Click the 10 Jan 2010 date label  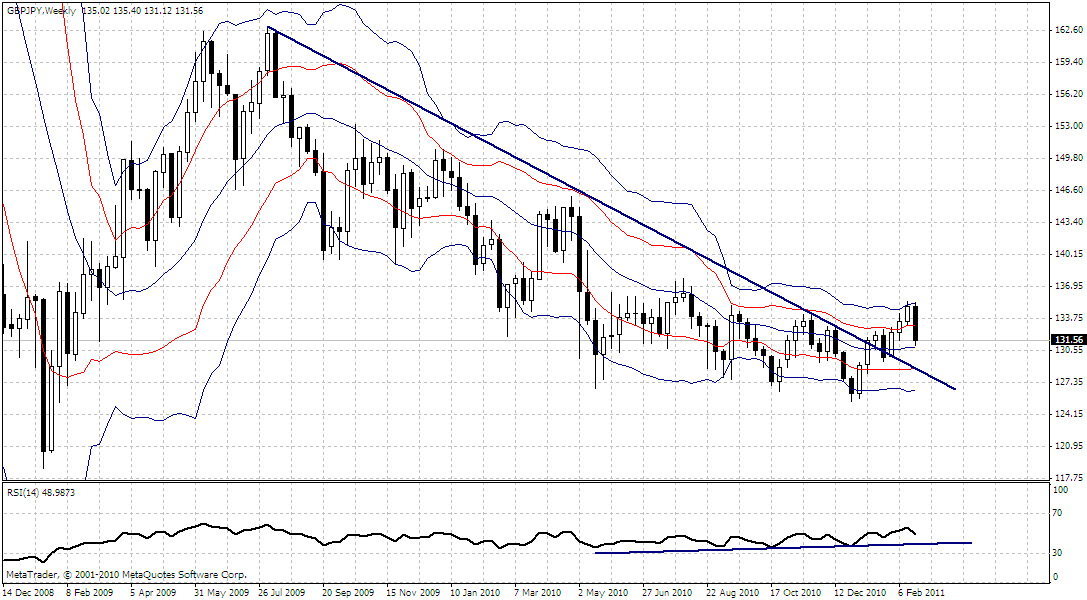pos(476,592)
